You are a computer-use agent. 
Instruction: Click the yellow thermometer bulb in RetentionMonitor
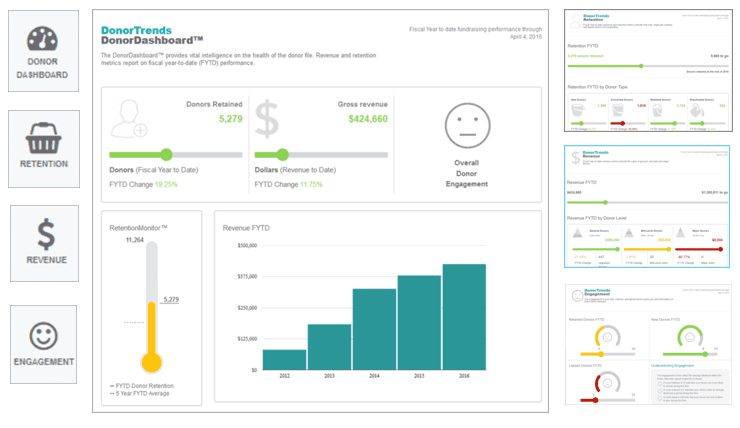point(151,362)
